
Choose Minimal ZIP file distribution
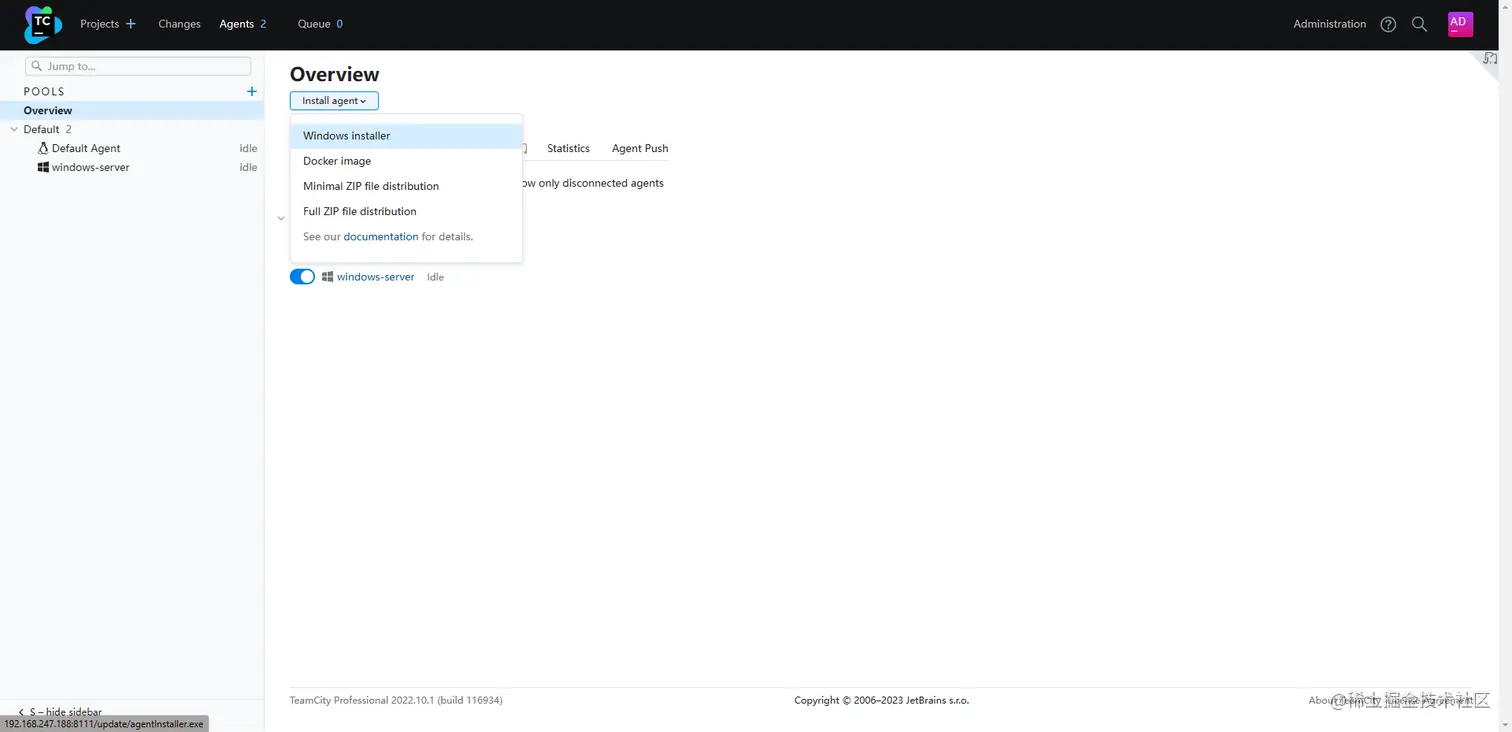pyautogui.click(x=406, y=186)
